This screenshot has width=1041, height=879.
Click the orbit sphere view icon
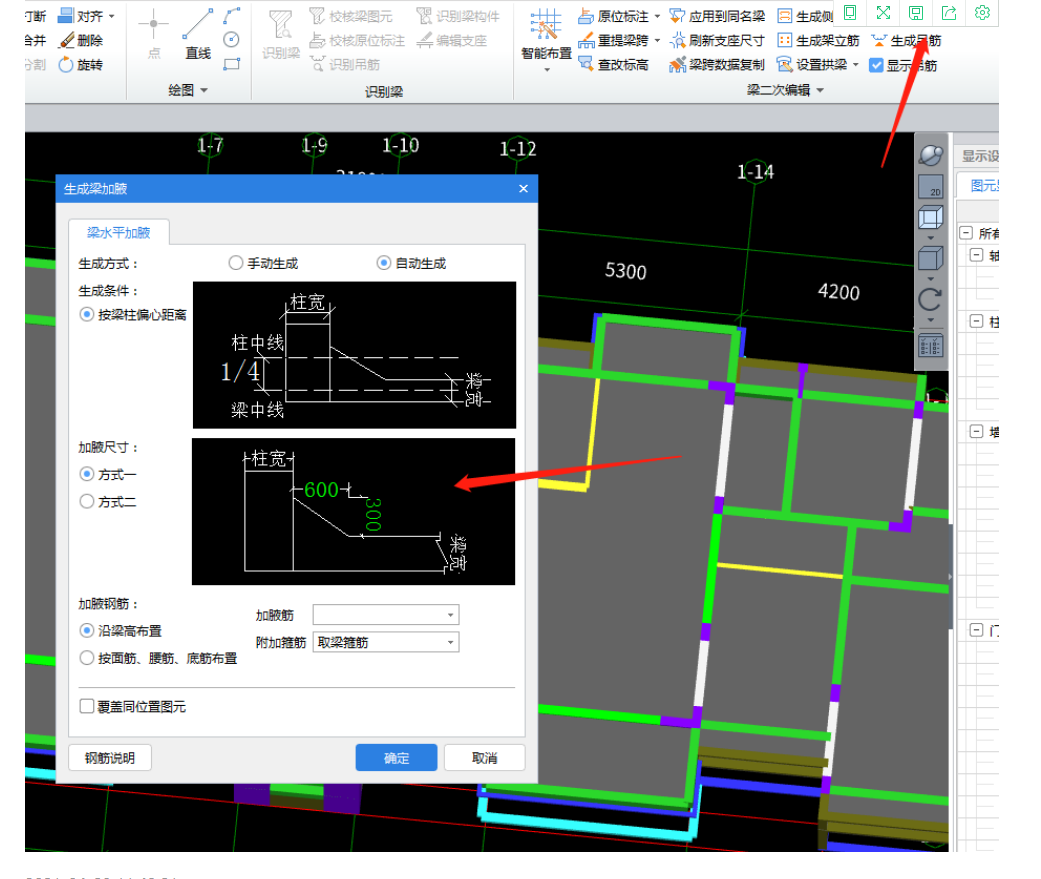931,155
